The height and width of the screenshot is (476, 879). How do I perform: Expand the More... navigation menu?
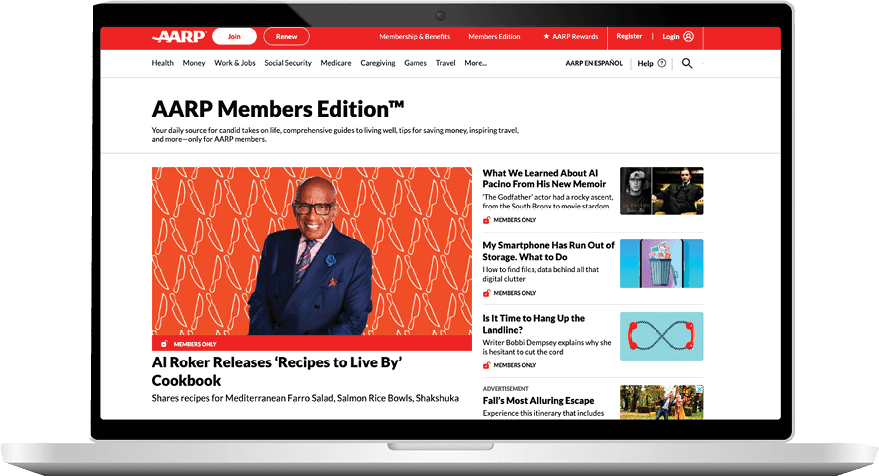475,63
